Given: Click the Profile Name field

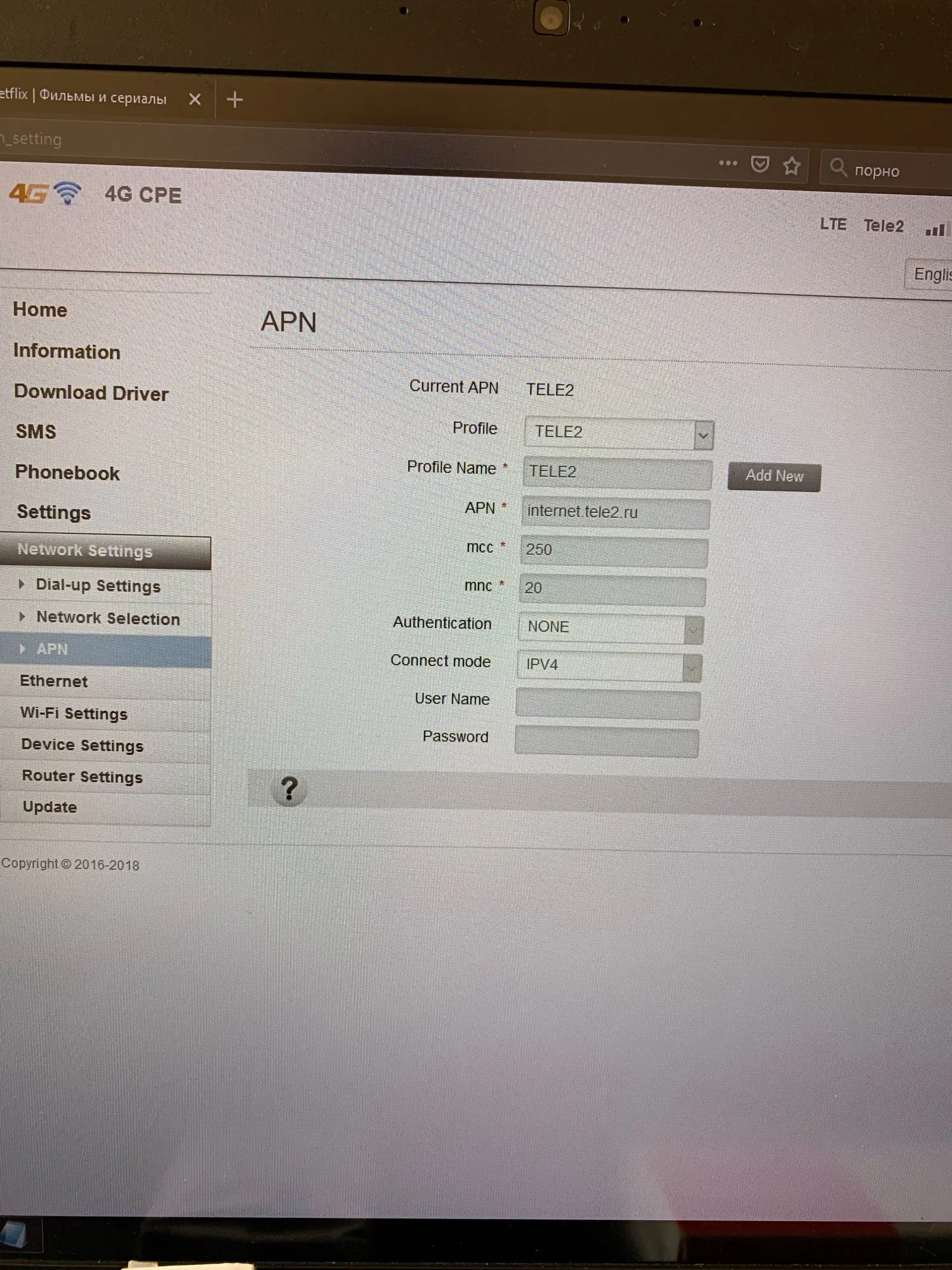Looking at the screenshot, I should [617, 472].
